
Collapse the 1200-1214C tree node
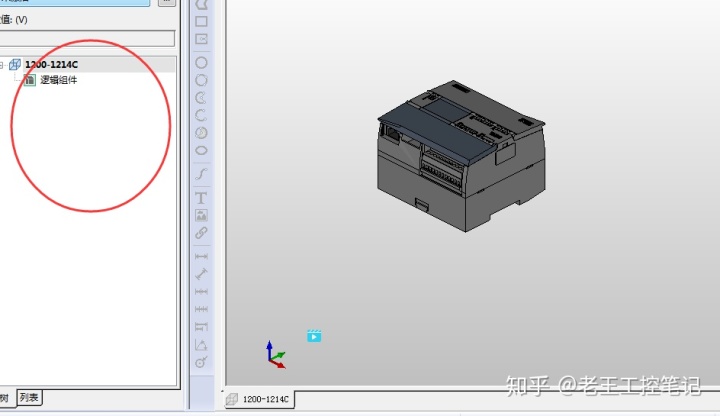[2, 65]
